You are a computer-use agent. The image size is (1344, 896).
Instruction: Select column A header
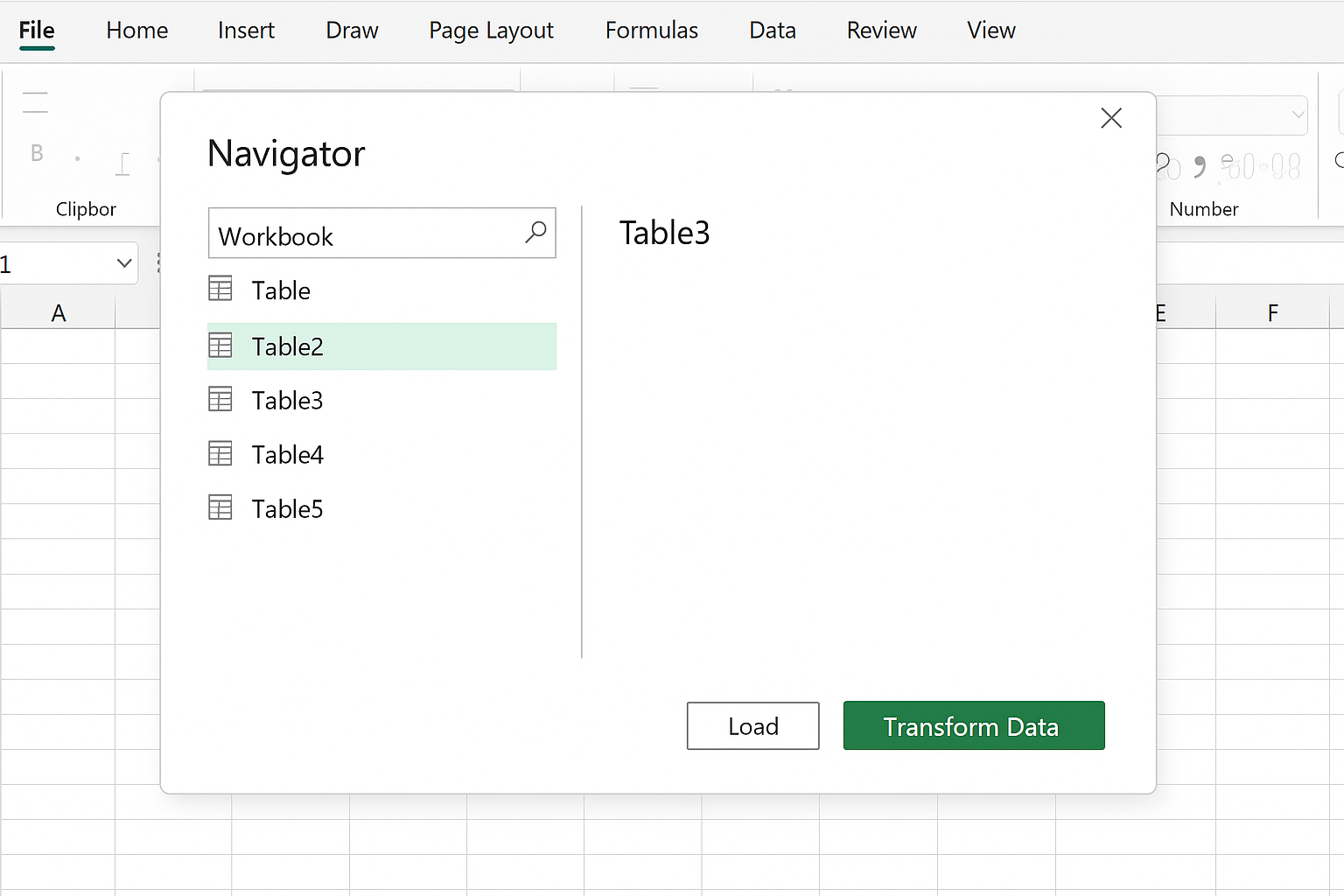(x=58, y=312)
